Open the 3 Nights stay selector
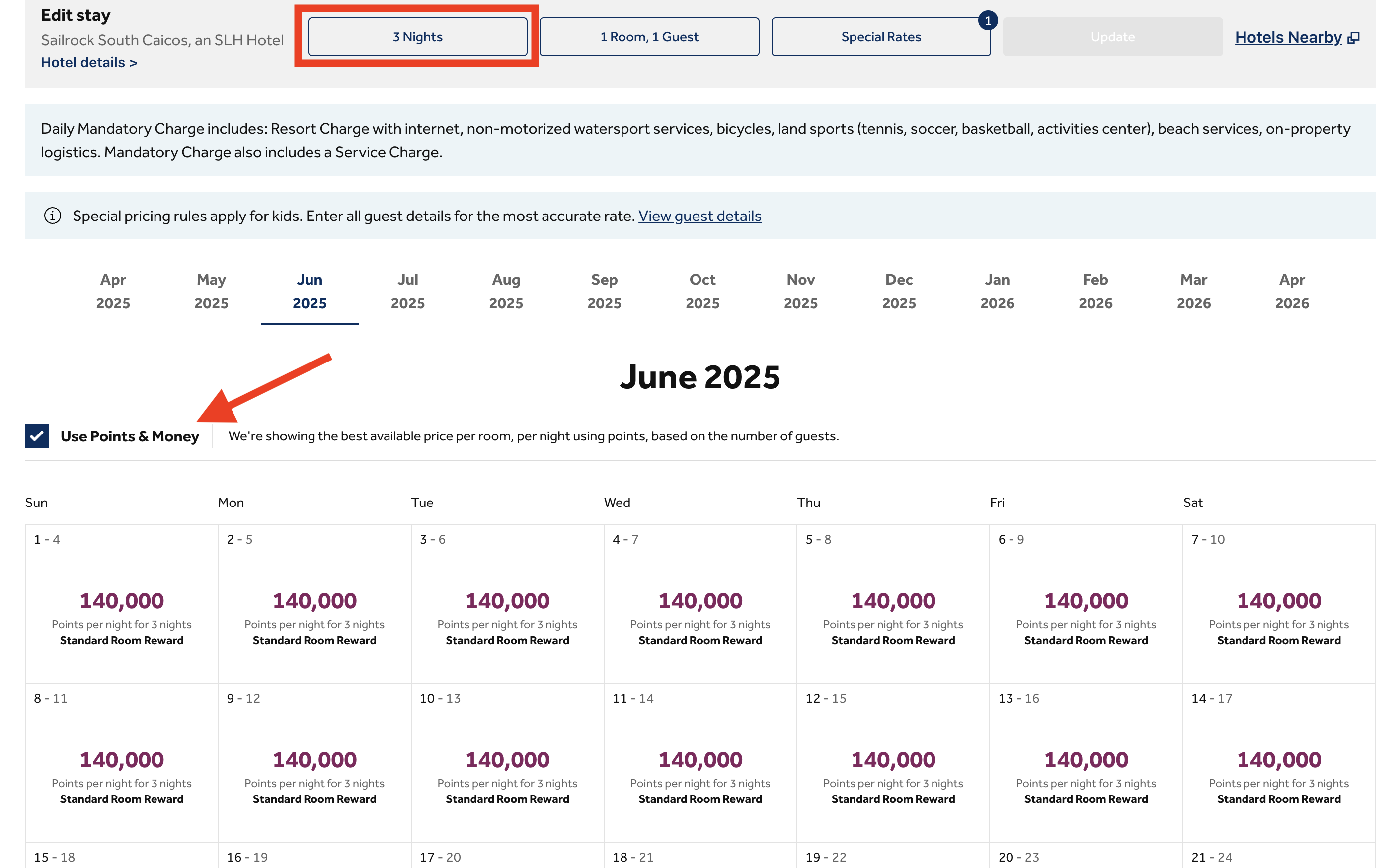 417,37
